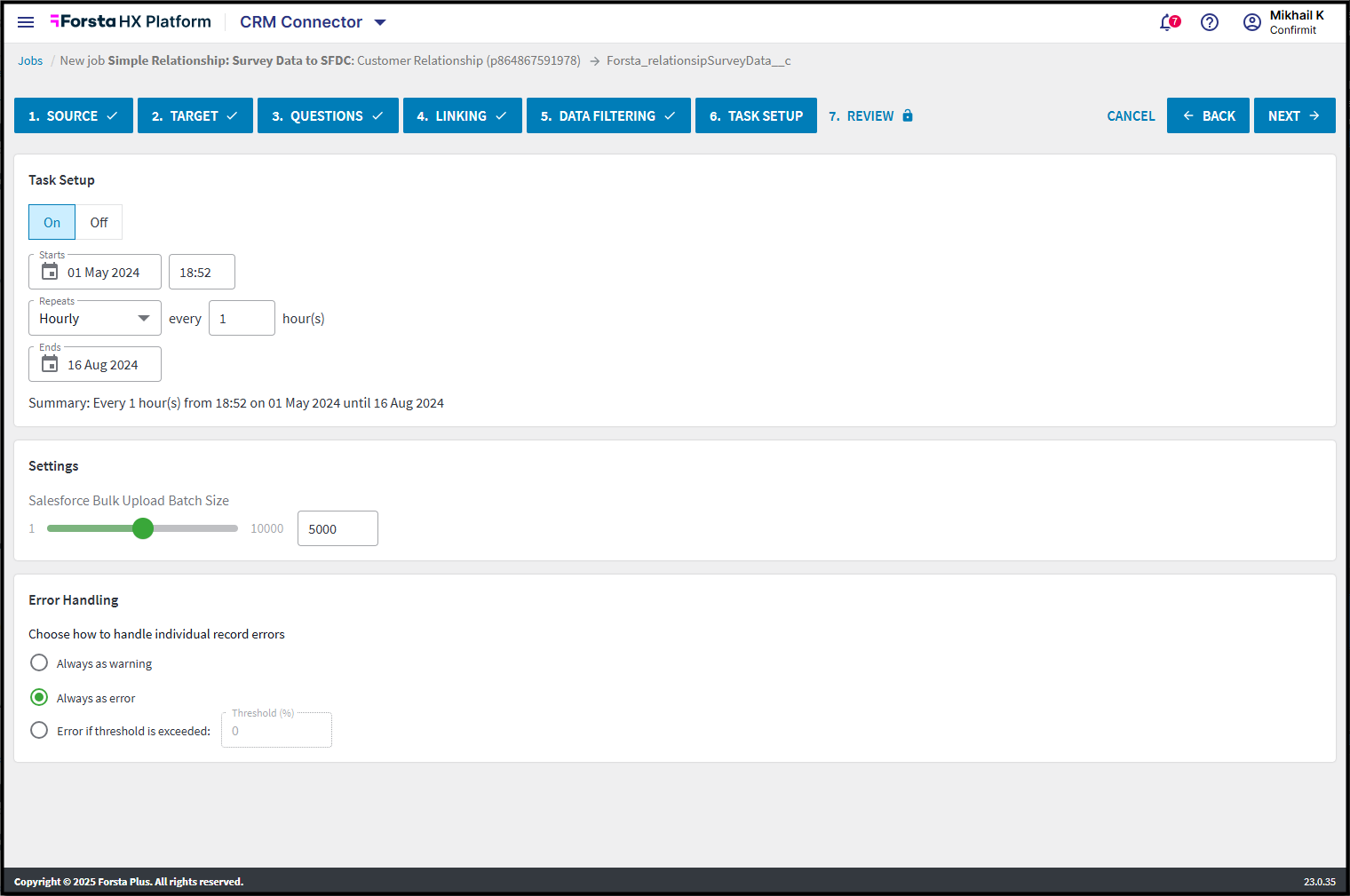Select Error if threshold is exceeded option
This screenshot has width=1350, height=896.
coord(39,730)
